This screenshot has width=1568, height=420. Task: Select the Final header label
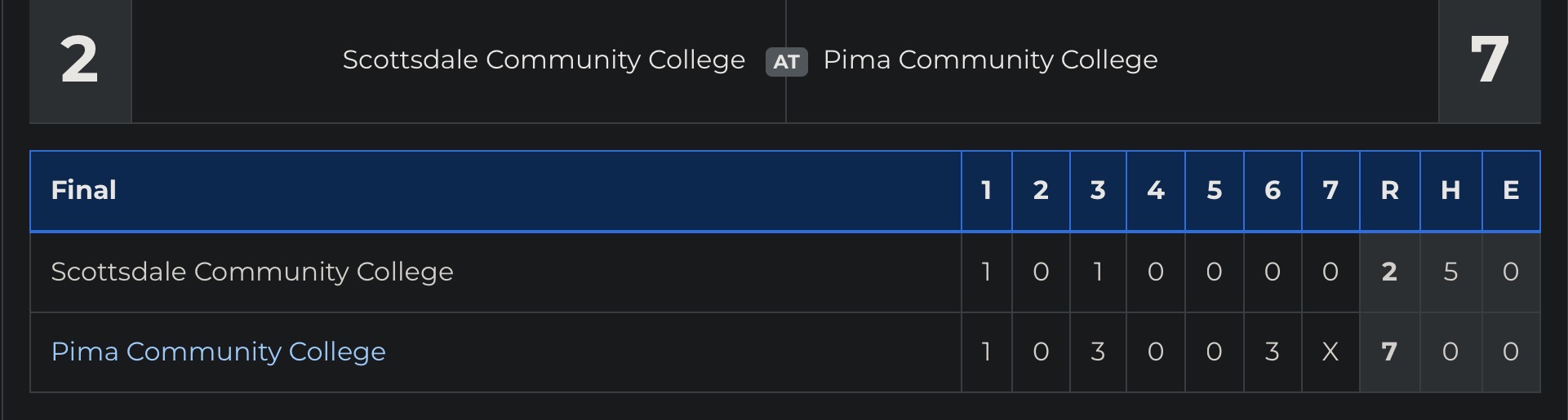[83, 190]
